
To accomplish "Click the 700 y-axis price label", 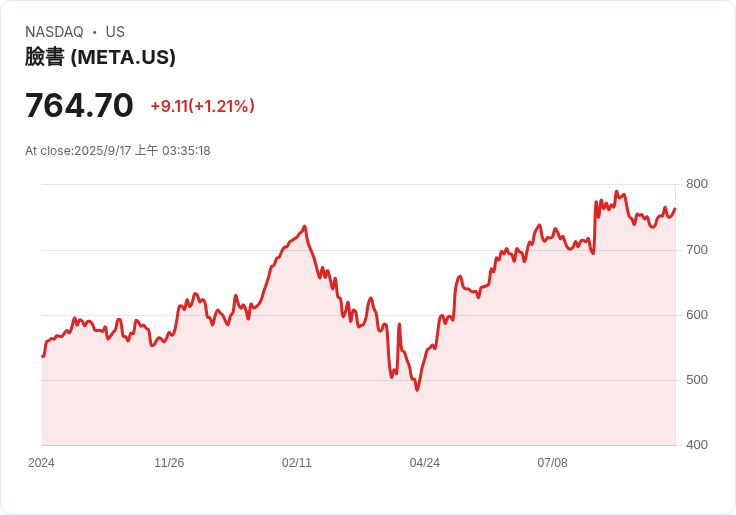I will [x=697, y=250].
